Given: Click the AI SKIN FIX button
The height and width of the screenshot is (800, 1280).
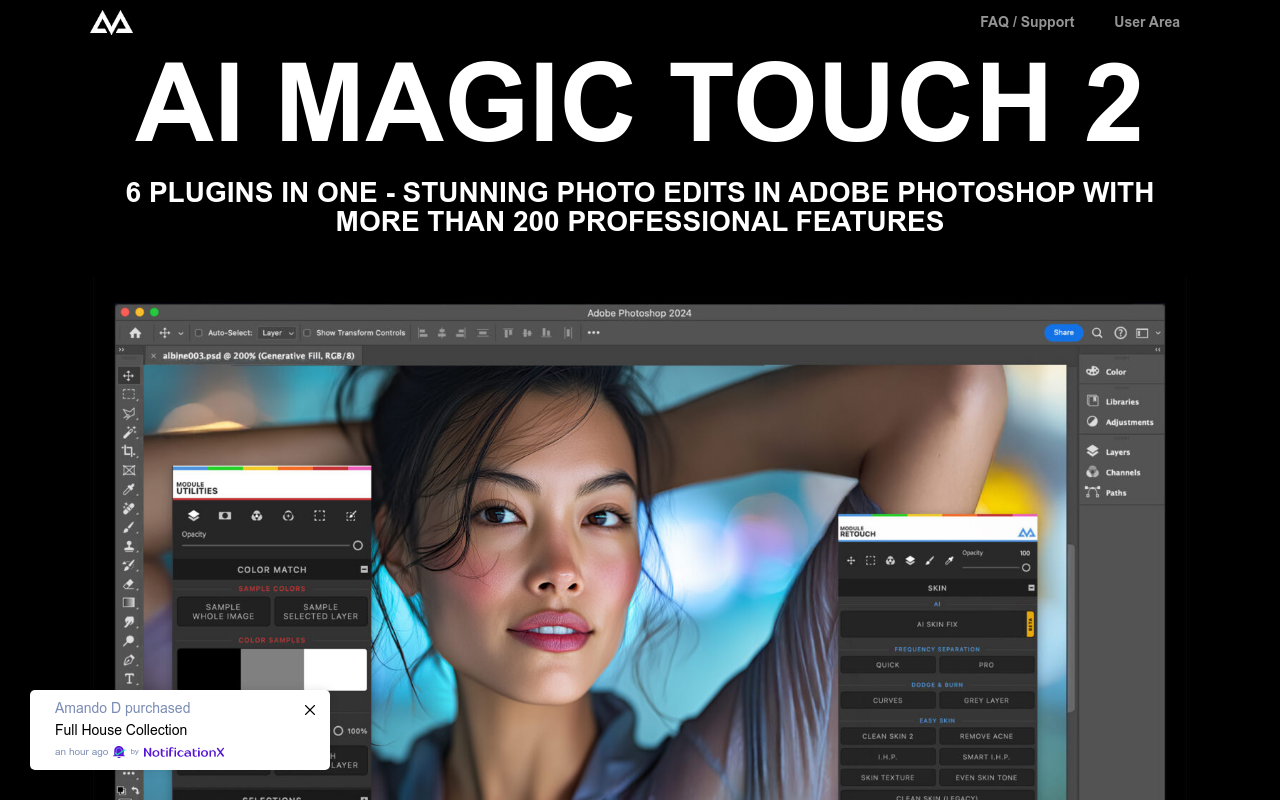Looking at the screenshot, I should [x=937, y=624].
